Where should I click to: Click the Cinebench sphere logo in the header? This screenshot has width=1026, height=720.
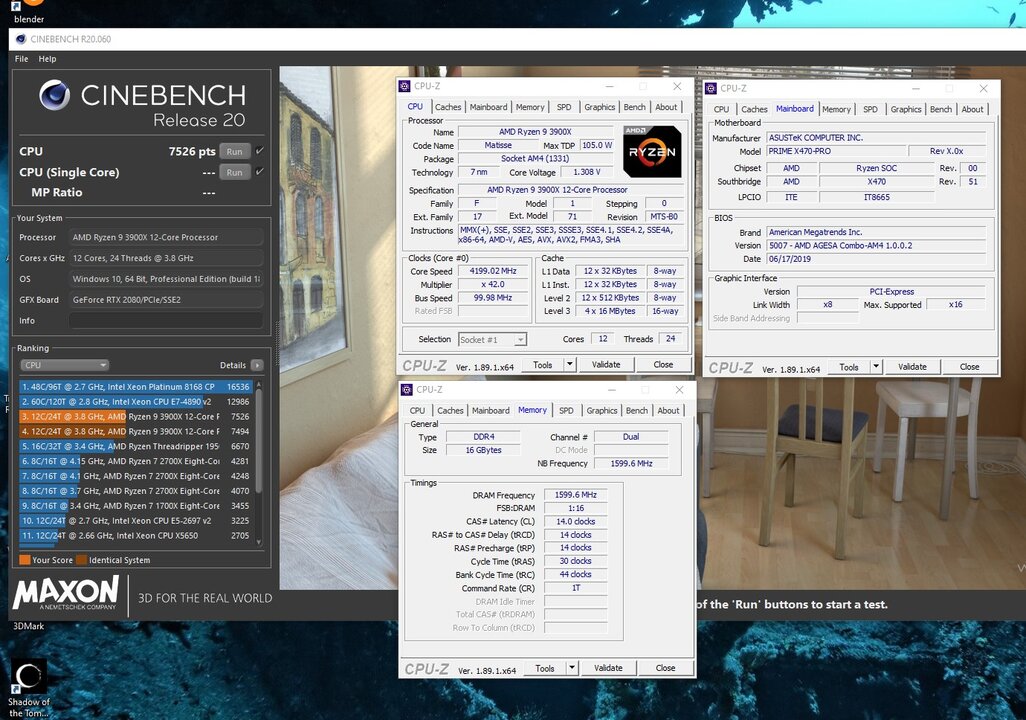[54, 96]
